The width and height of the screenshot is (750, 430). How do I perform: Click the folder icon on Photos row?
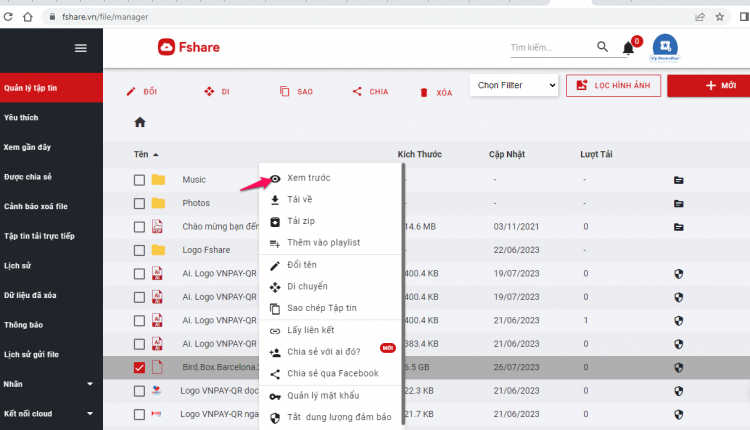click(678, 203)
